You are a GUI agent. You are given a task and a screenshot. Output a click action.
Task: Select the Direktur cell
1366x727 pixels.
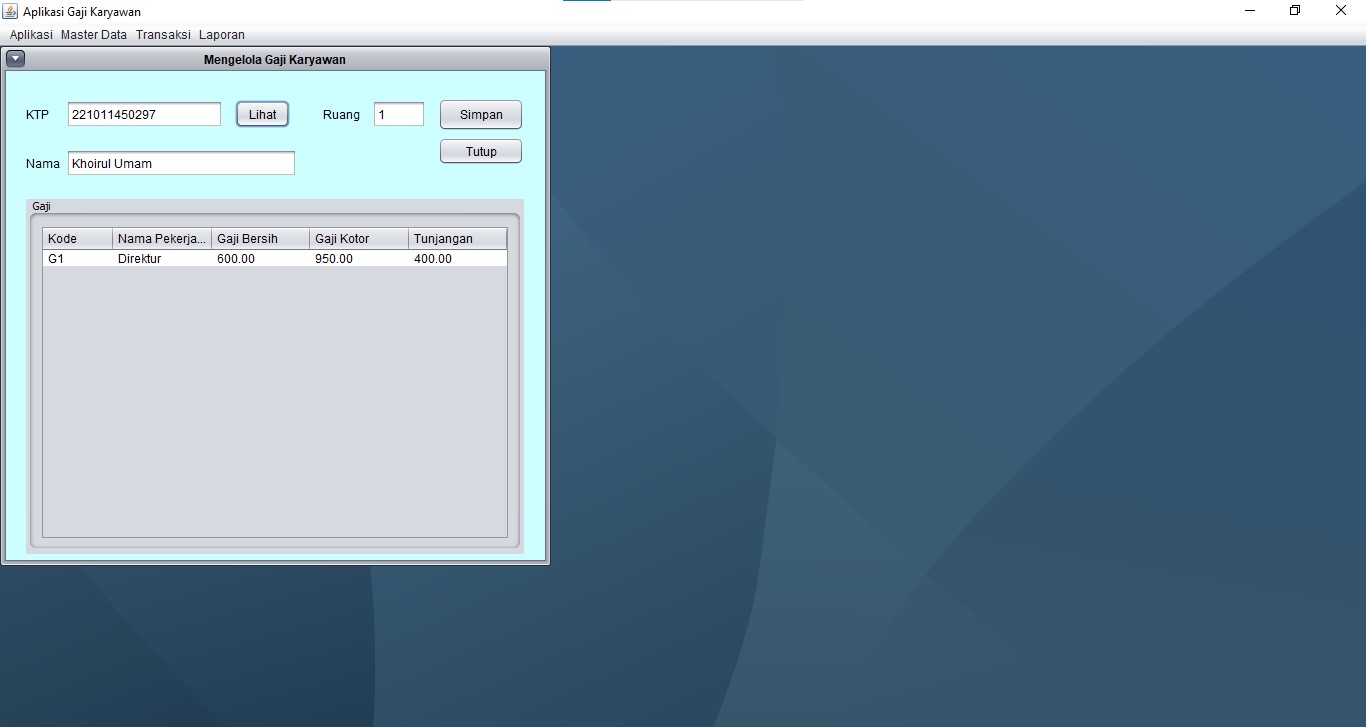click(162, 259)
